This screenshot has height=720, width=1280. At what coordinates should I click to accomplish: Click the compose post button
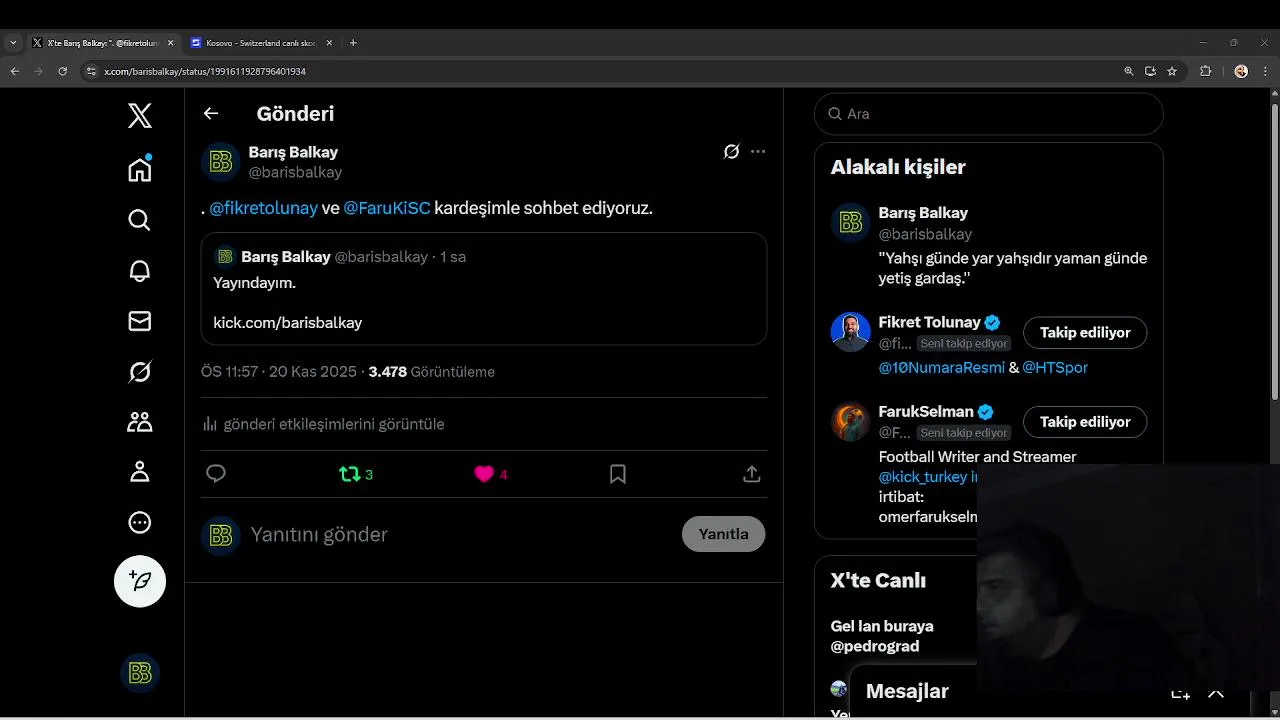click(140, 581)
